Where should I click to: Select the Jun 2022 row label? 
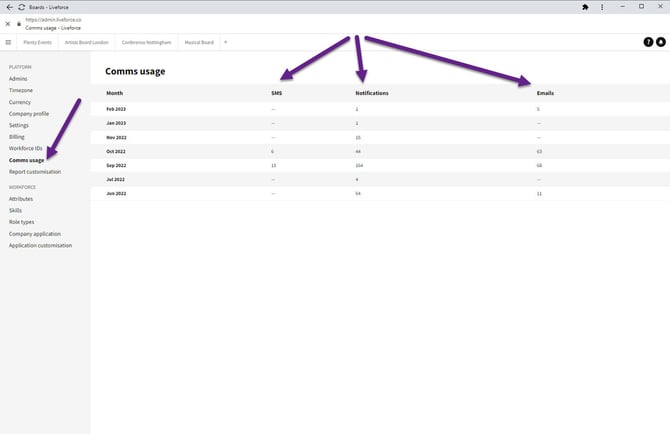tap(116, 194)
